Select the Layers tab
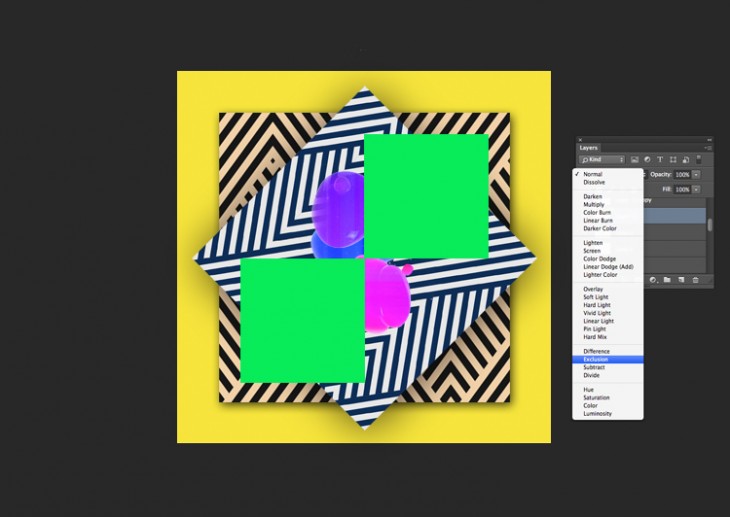This screenshot has width=730, height=517. [588, 148]
